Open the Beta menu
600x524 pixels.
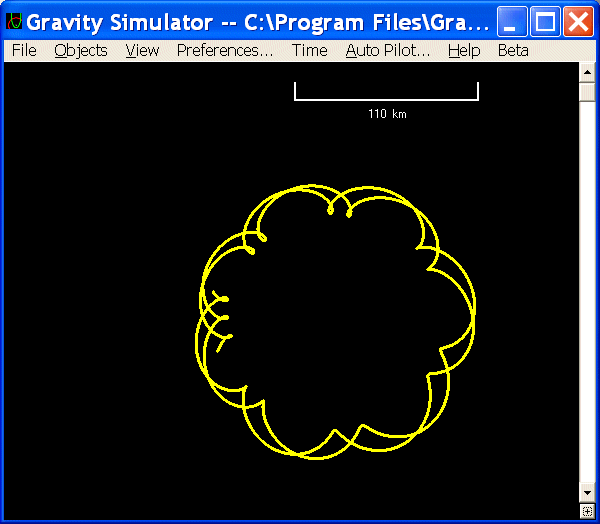point(513,51)
